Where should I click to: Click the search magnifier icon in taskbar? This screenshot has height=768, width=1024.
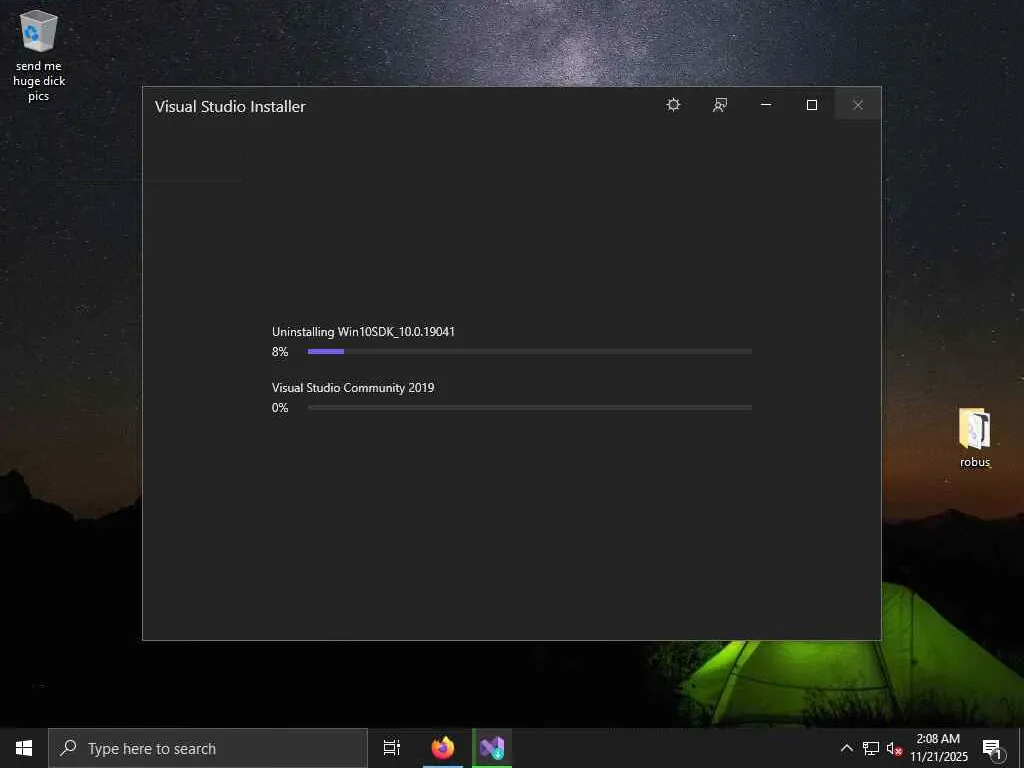point(68,748)
